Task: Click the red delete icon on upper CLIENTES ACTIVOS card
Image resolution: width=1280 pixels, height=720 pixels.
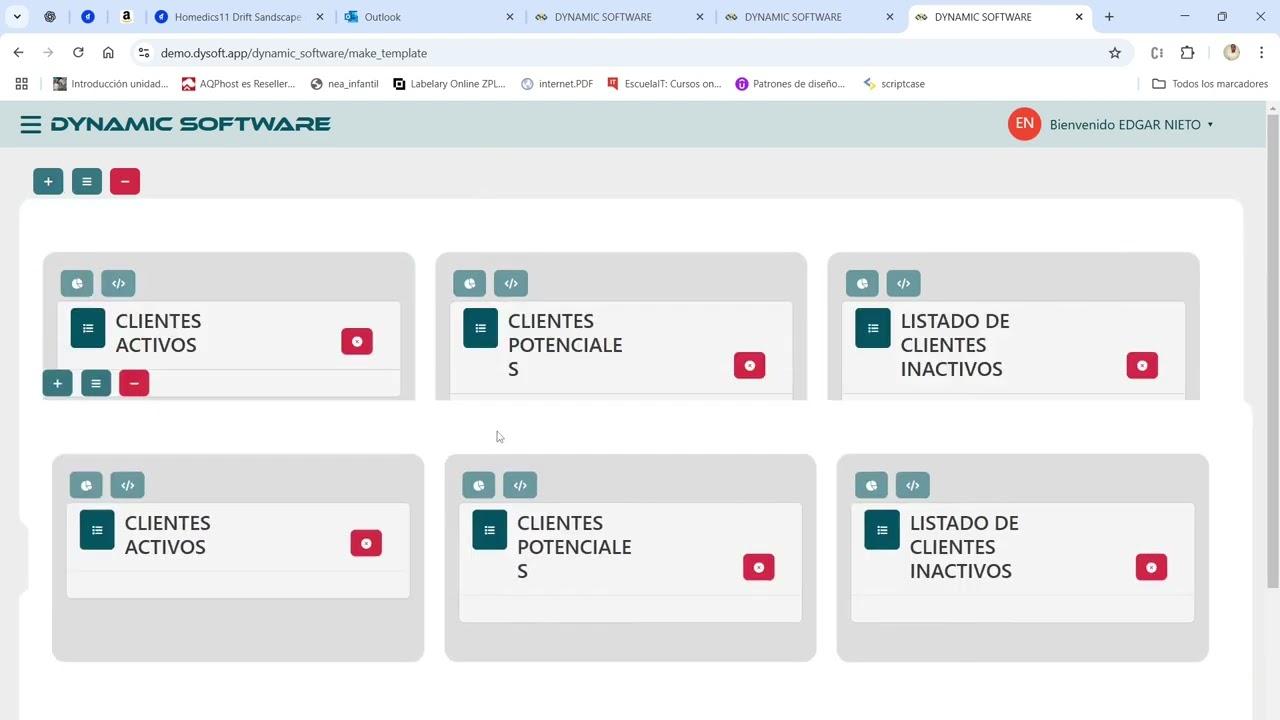Action: click(357, 341)
